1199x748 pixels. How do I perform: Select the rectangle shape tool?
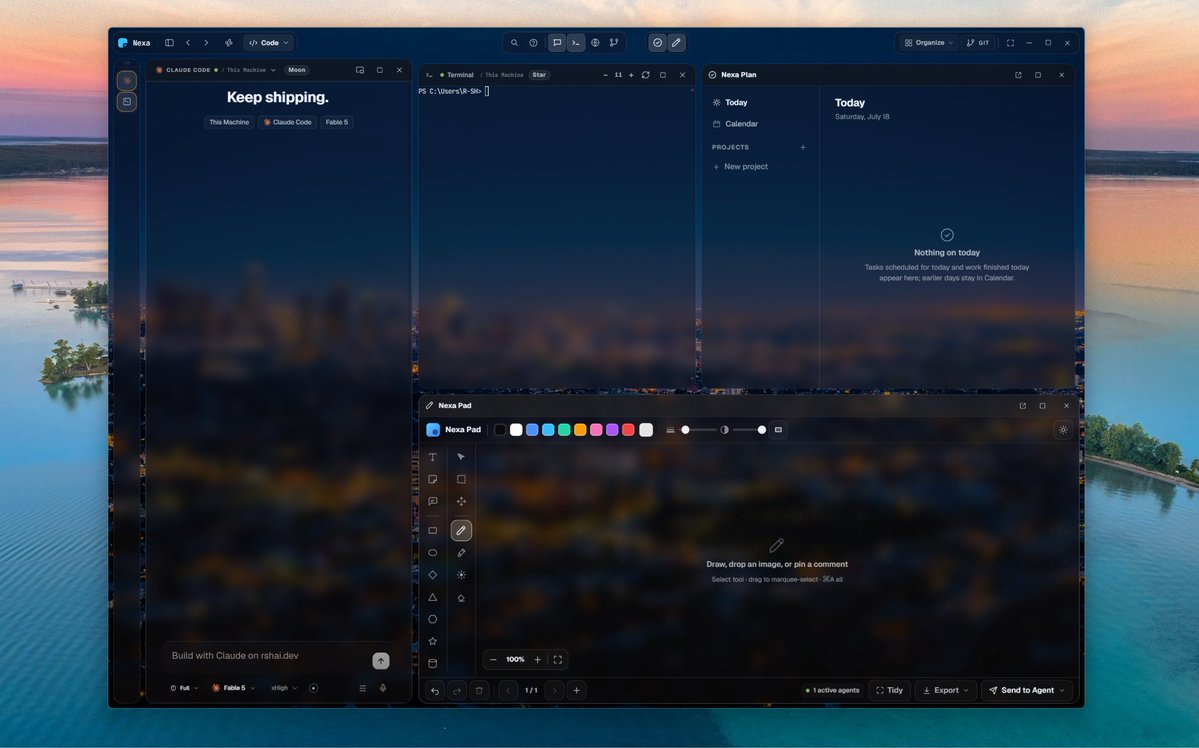pos(433,530)
